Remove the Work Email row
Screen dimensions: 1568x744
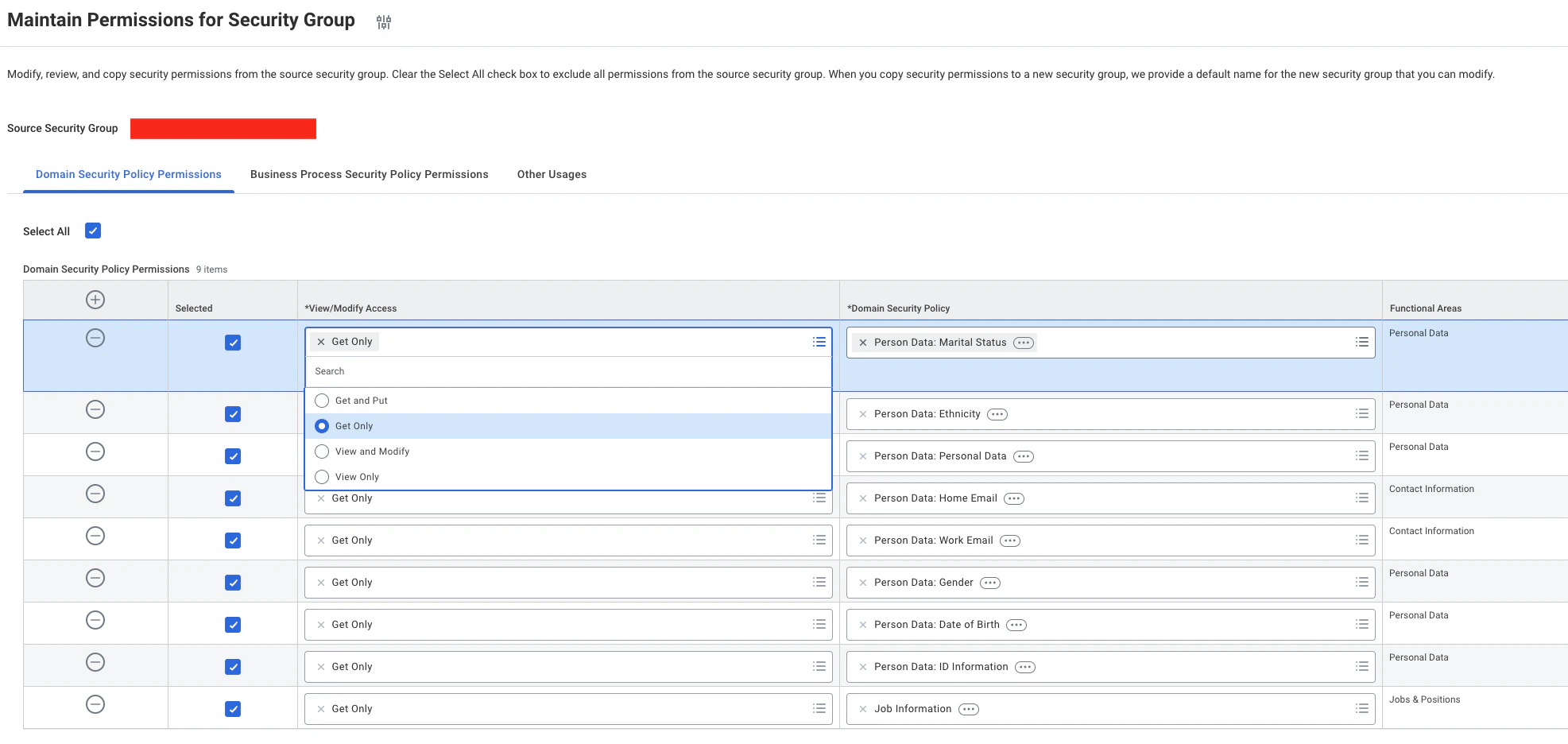(x=95, y=536)
